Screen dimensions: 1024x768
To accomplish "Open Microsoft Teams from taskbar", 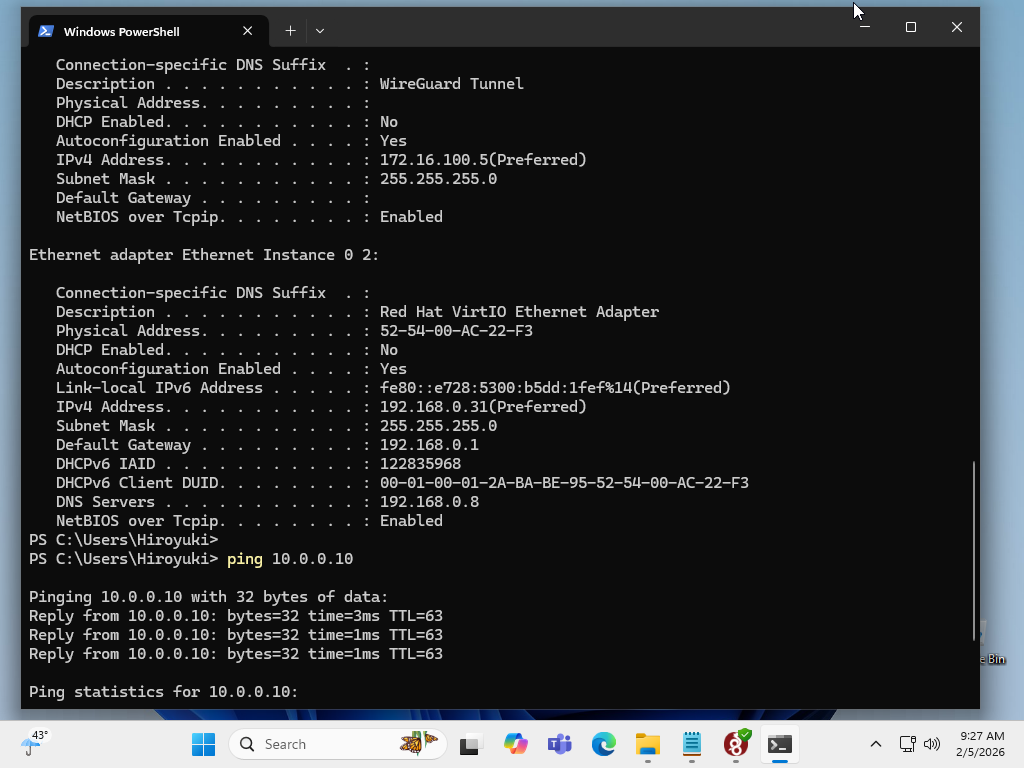I will point(560,744).
